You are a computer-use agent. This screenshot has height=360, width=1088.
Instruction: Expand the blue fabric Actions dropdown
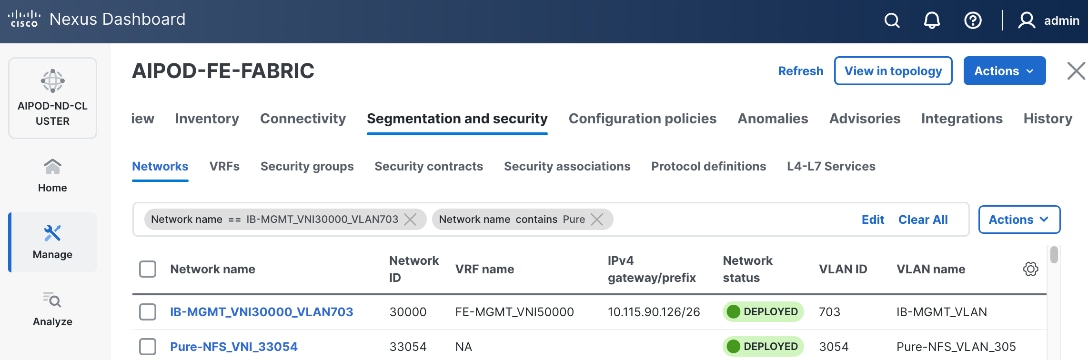pyautogui.click(x=1004, y=71)
